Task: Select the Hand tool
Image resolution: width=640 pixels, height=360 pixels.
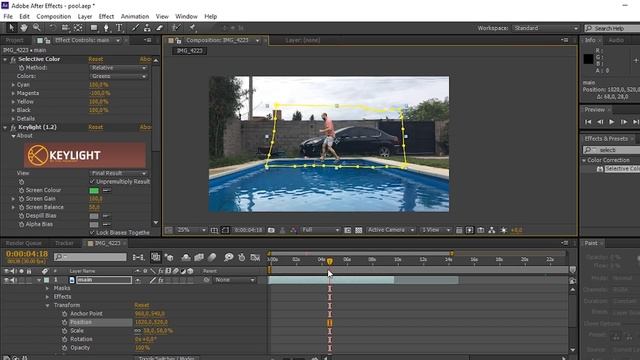Action: point(24,28)
